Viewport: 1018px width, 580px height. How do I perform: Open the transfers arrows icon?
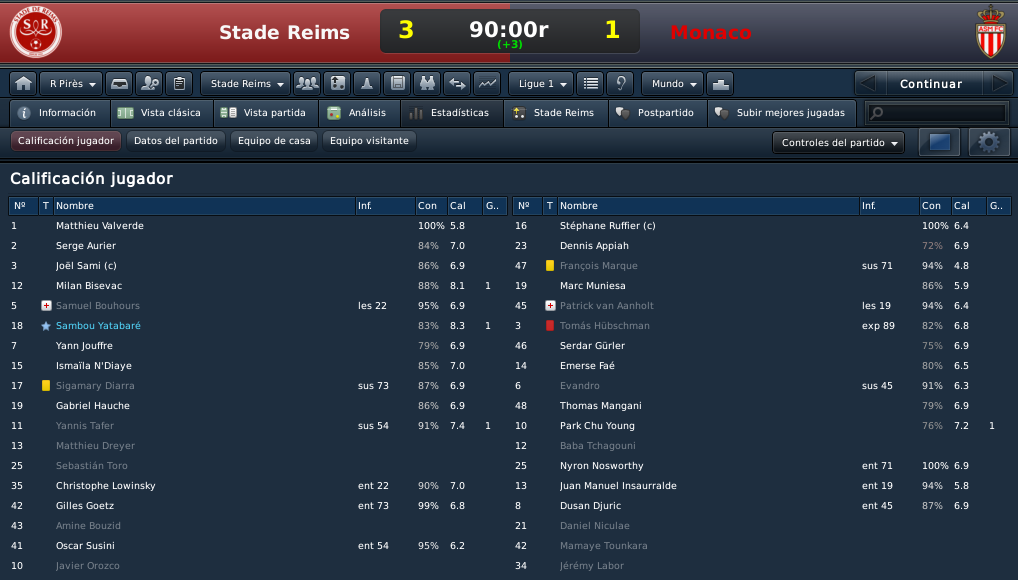click(x=457, y=84)
